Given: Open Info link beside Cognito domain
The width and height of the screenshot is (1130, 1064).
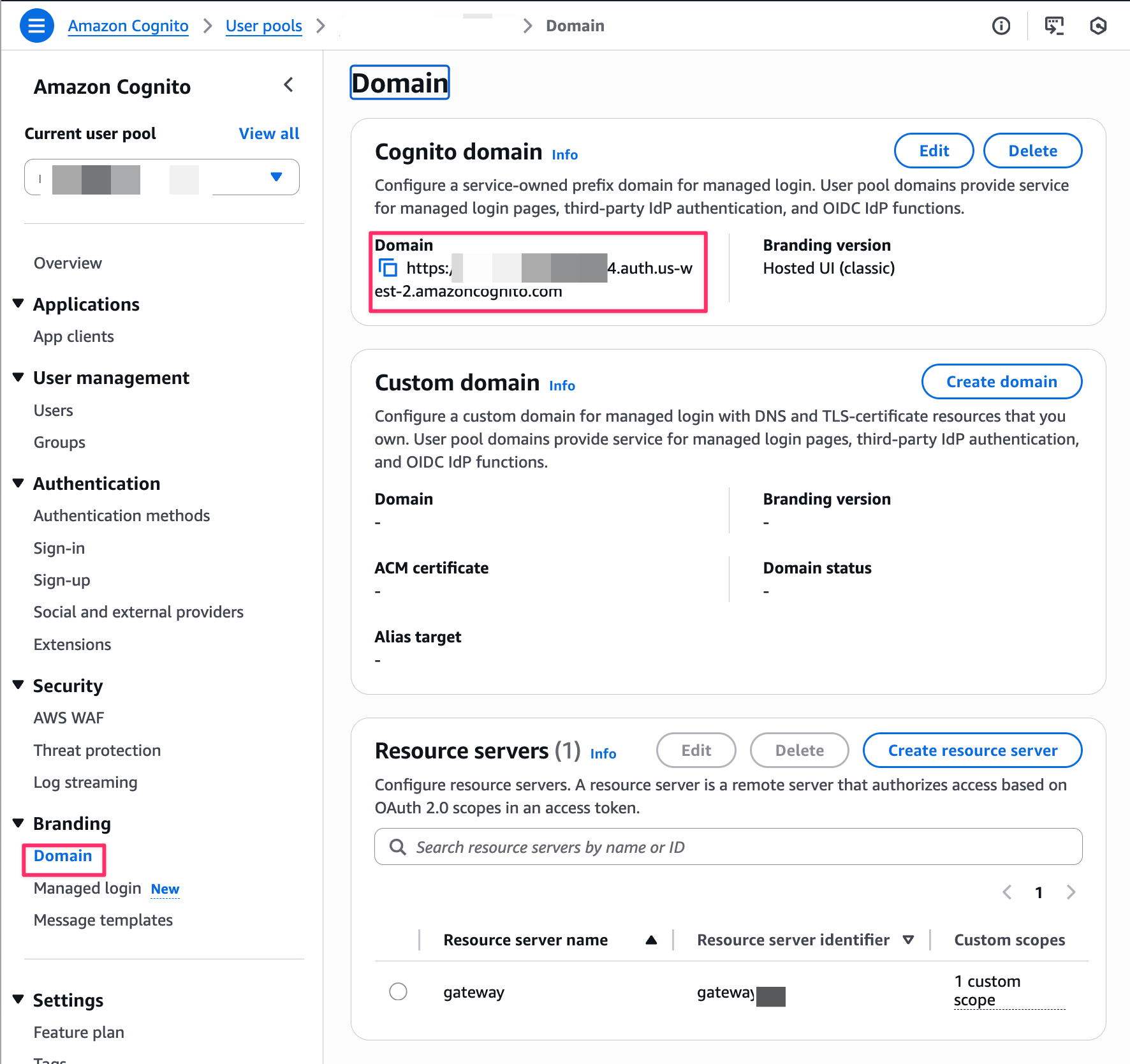Looking at the screenshot, I should point(565,154).
